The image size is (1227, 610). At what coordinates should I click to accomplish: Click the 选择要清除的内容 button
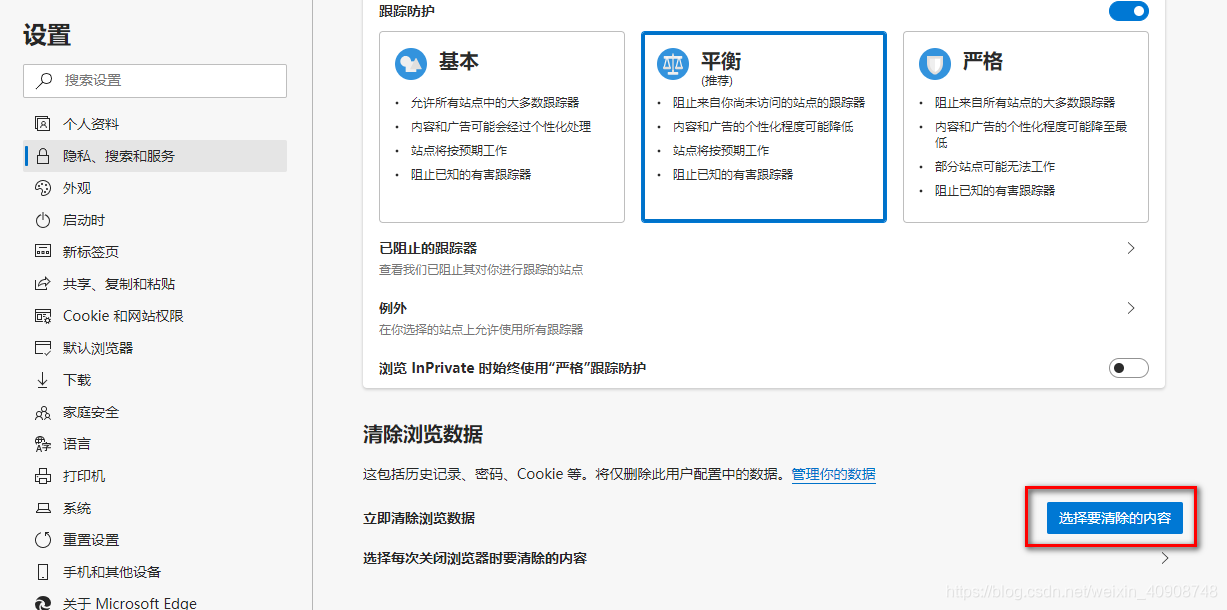[x=1114, y=518]
